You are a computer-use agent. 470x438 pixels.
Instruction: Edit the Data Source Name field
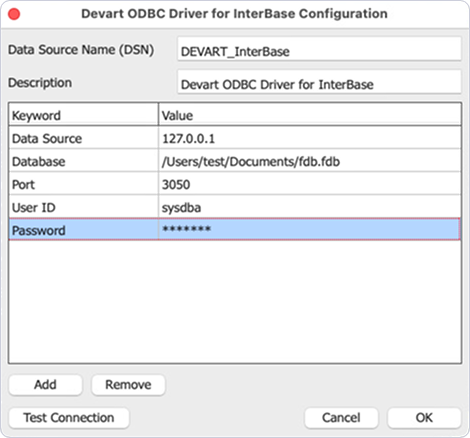pyautogui.click(x=319, y=49)
